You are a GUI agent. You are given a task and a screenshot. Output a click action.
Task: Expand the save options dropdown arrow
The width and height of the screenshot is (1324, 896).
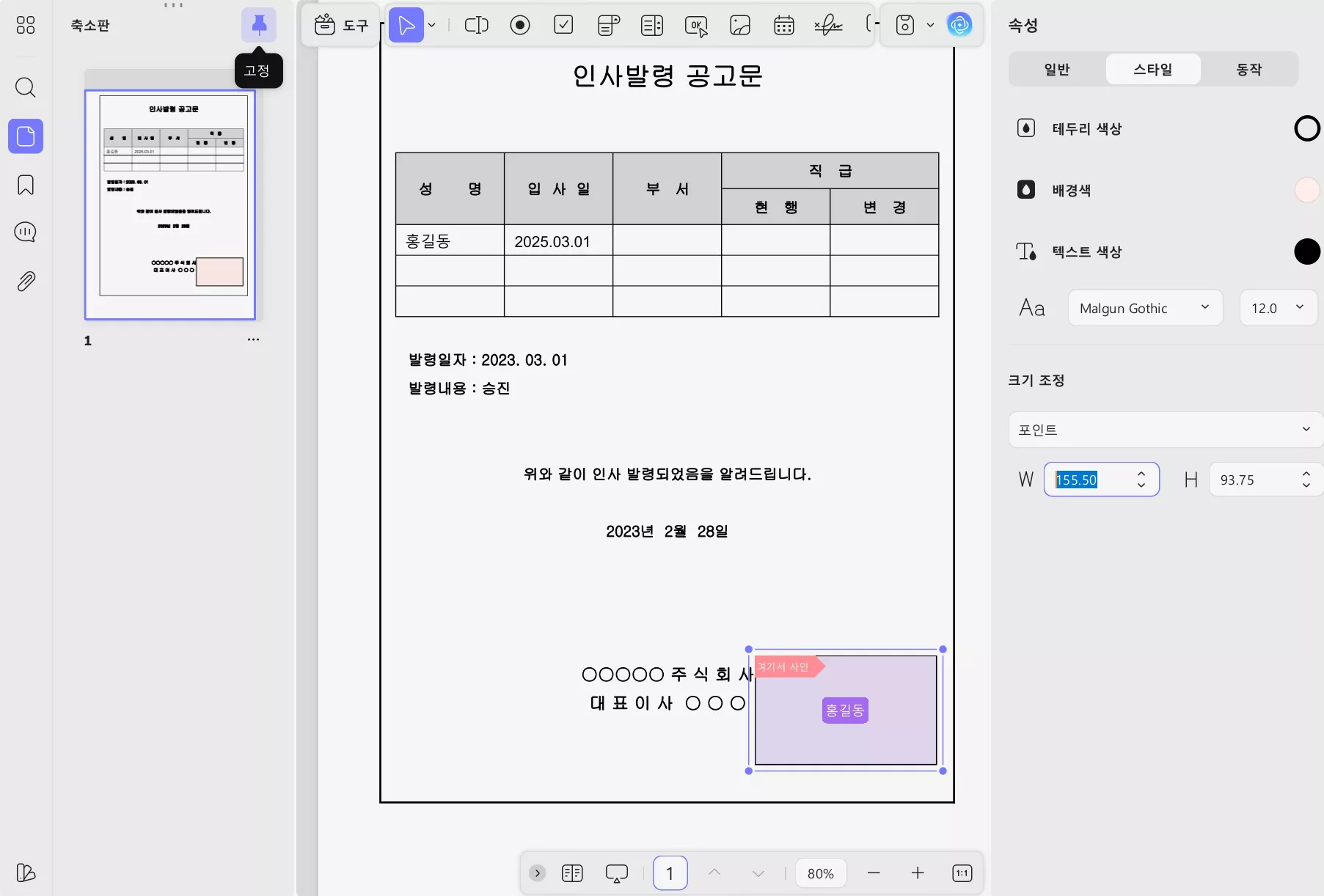click(932, 25)
